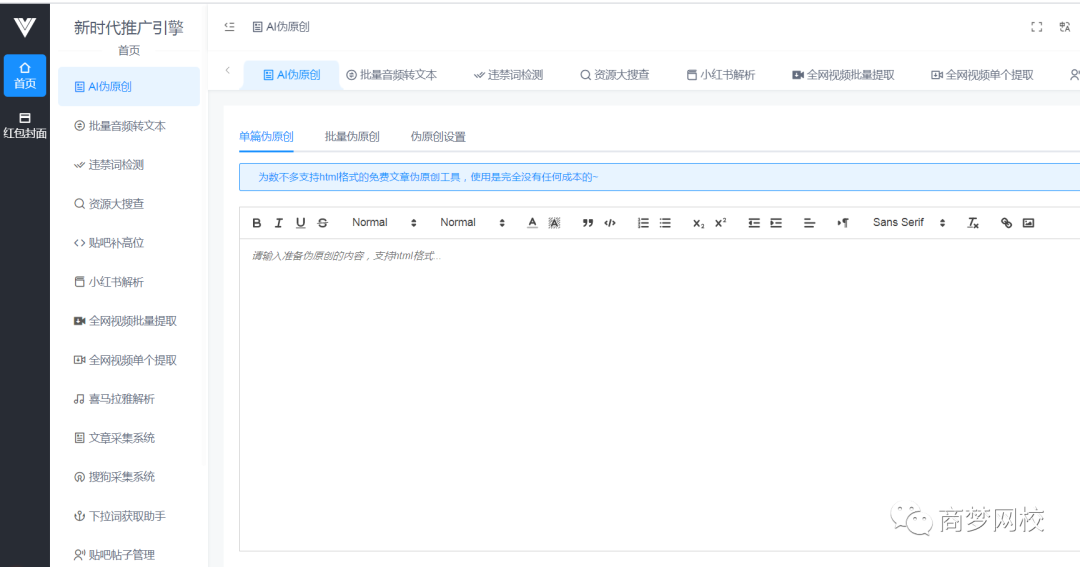This screenshot has height=567, width=1080.
Task: Open 资源大搜查 in the left menu
Action: (129, 204)
